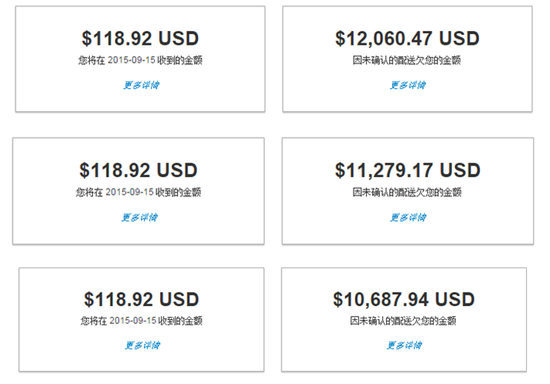
Task: Select the $10,687.94 USD amount
Action: (404, 299)
